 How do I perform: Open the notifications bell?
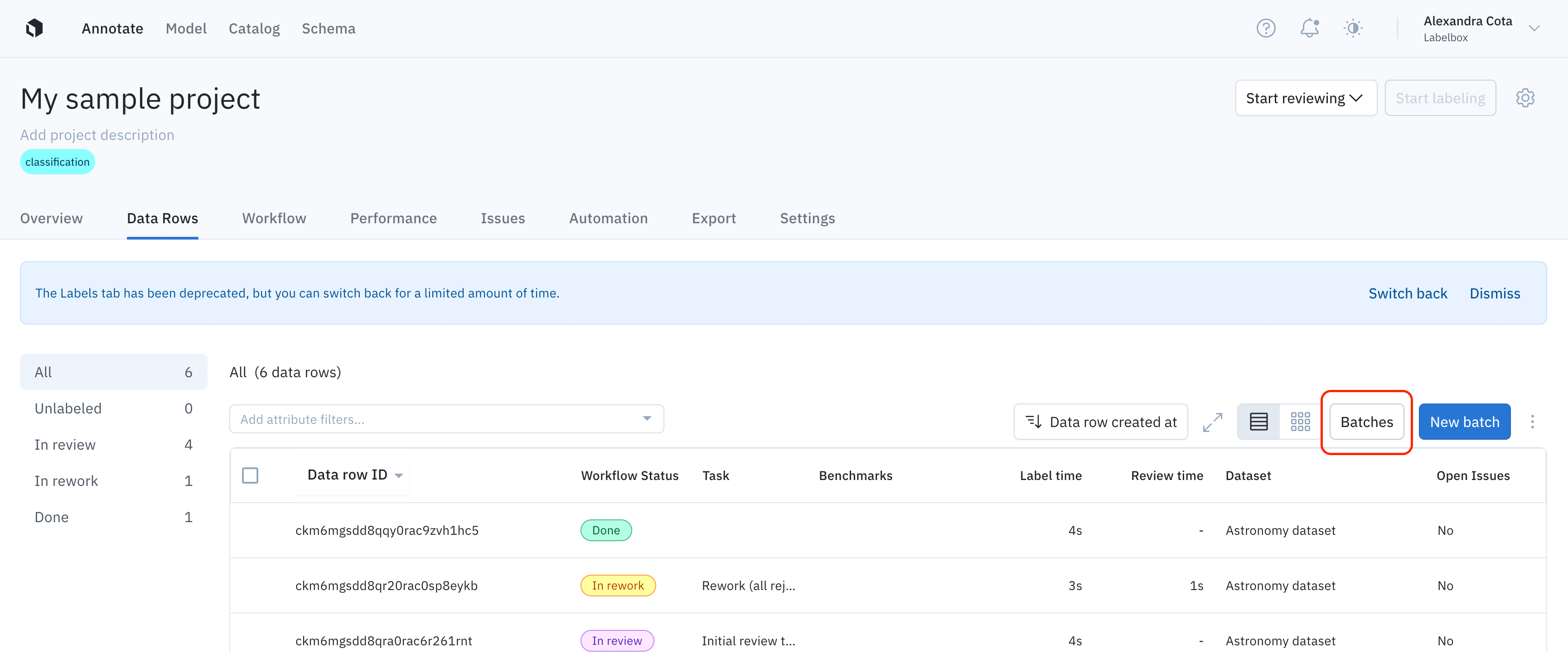tap(1309, 28)
